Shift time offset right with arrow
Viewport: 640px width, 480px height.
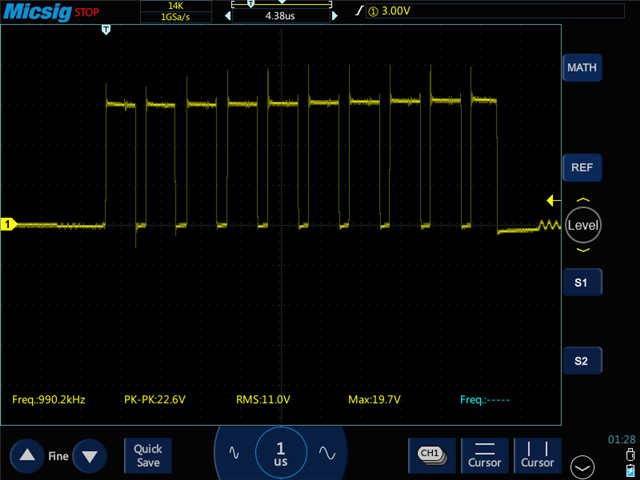click(x=335, y=16)
